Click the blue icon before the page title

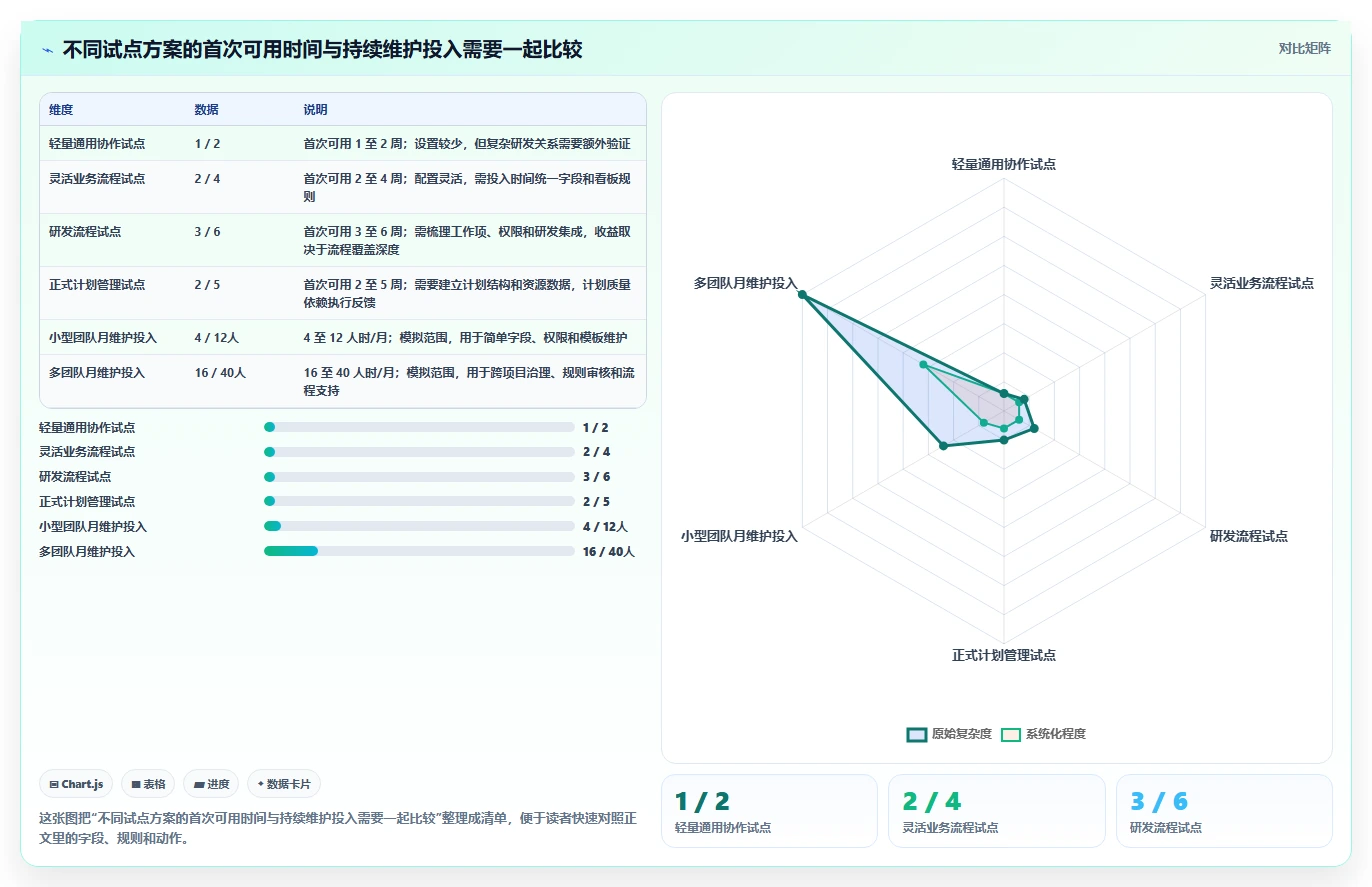tap(47, 50)
